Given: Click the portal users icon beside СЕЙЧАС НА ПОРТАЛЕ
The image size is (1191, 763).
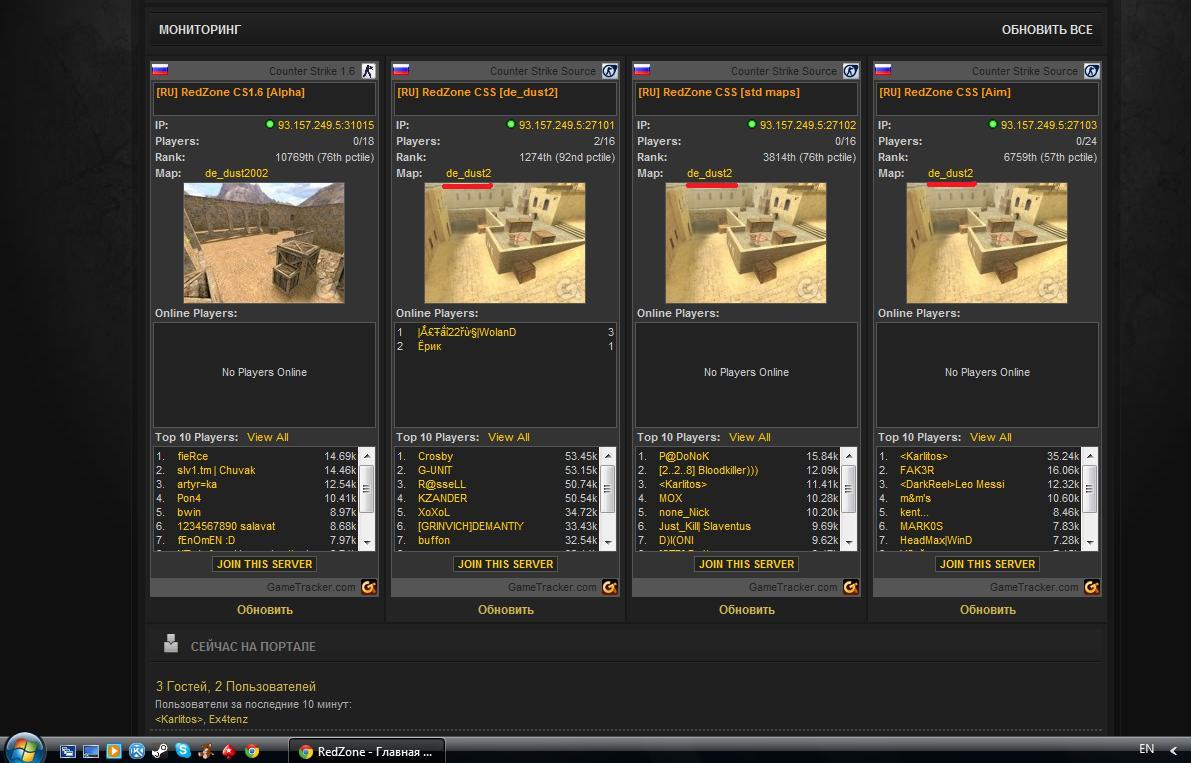Looking at the screenshot, I should click(171, 644).
